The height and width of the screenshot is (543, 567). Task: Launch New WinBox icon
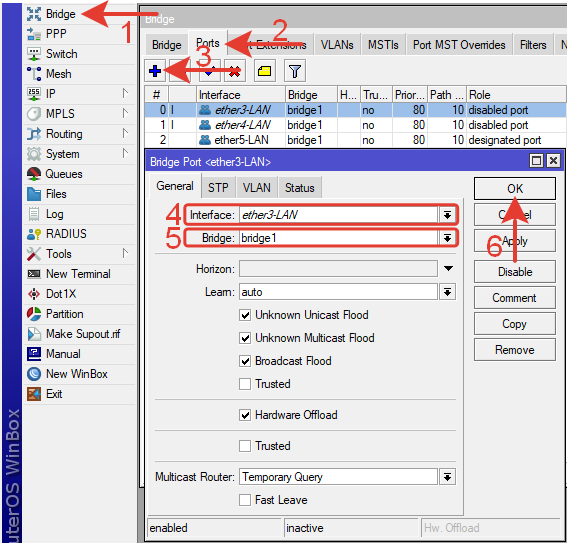tap(34, 374)
